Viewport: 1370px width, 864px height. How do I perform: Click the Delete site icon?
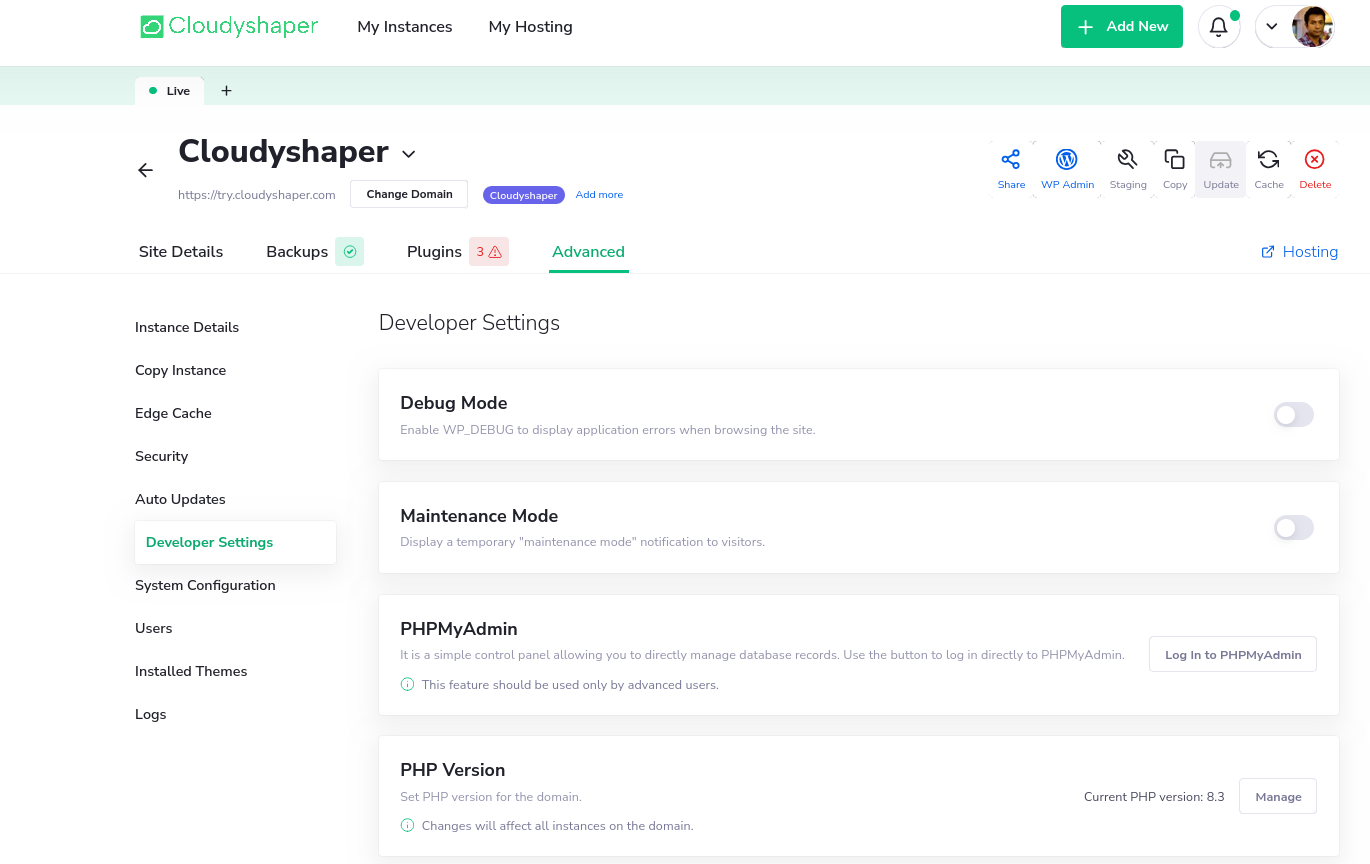1314,168
